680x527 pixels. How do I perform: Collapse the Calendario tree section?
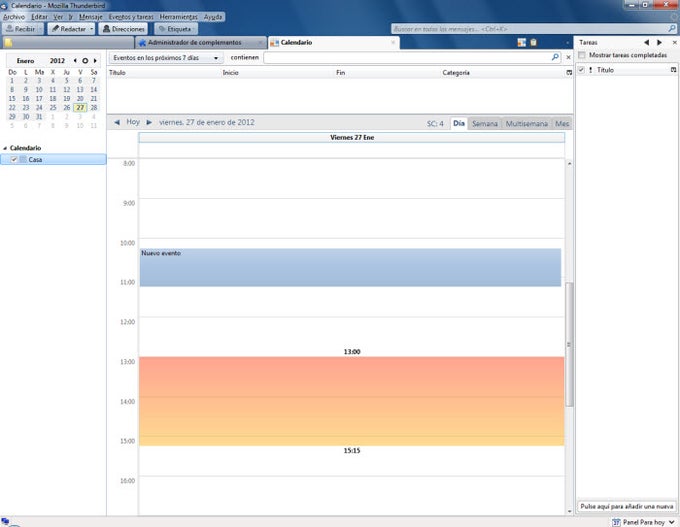point(5,148)
